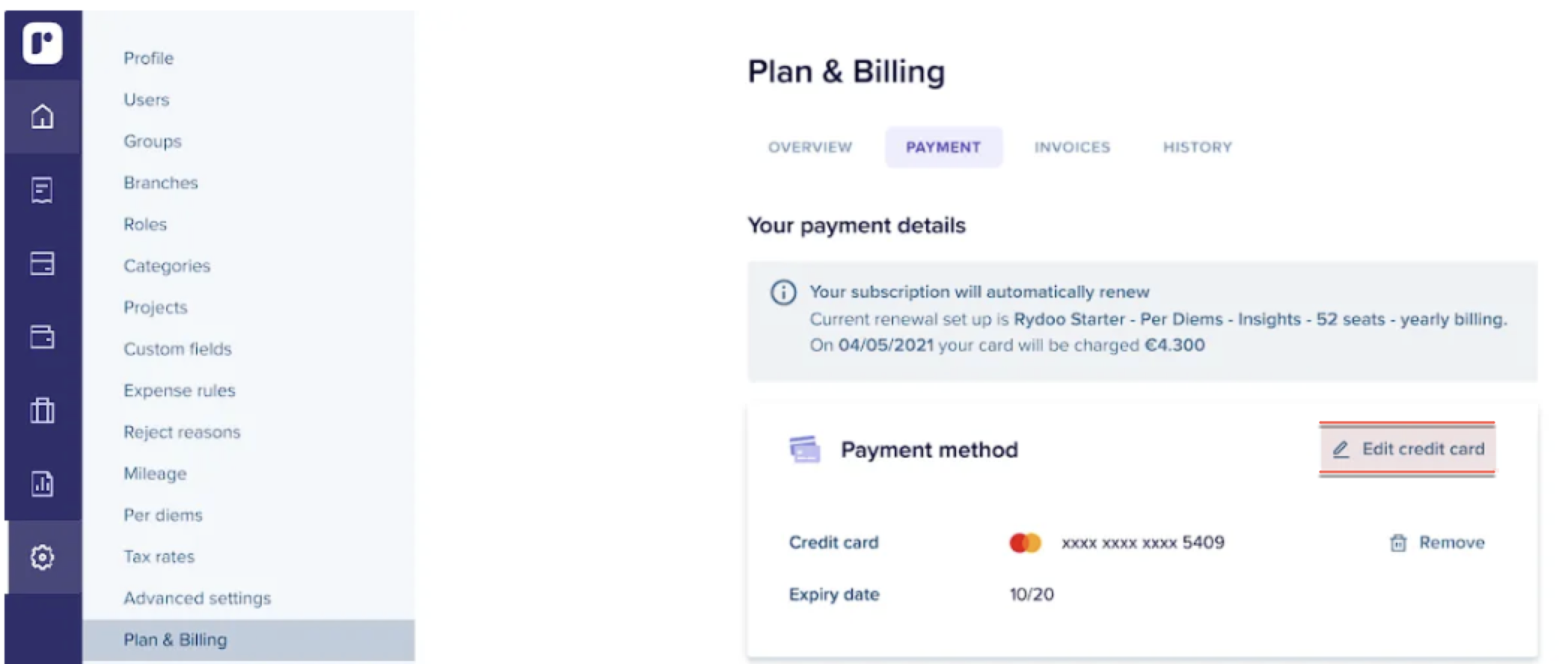This screenshot has width=1568, height=664.
Task: Remove the saved credit card
Action: click(x=1436, y=543)
